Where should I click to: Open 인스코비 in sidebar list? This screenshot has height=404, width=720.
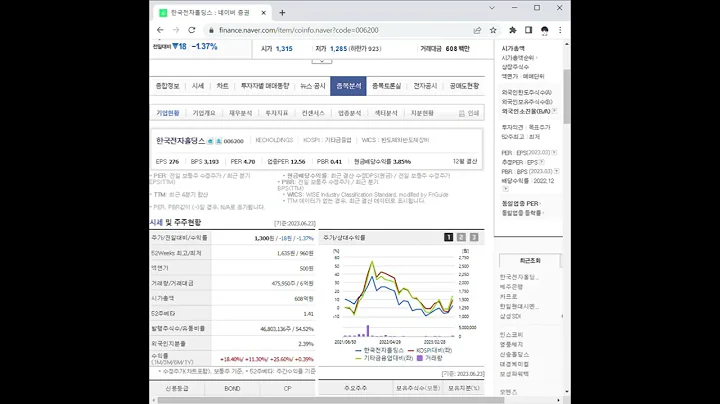(511, 335)
